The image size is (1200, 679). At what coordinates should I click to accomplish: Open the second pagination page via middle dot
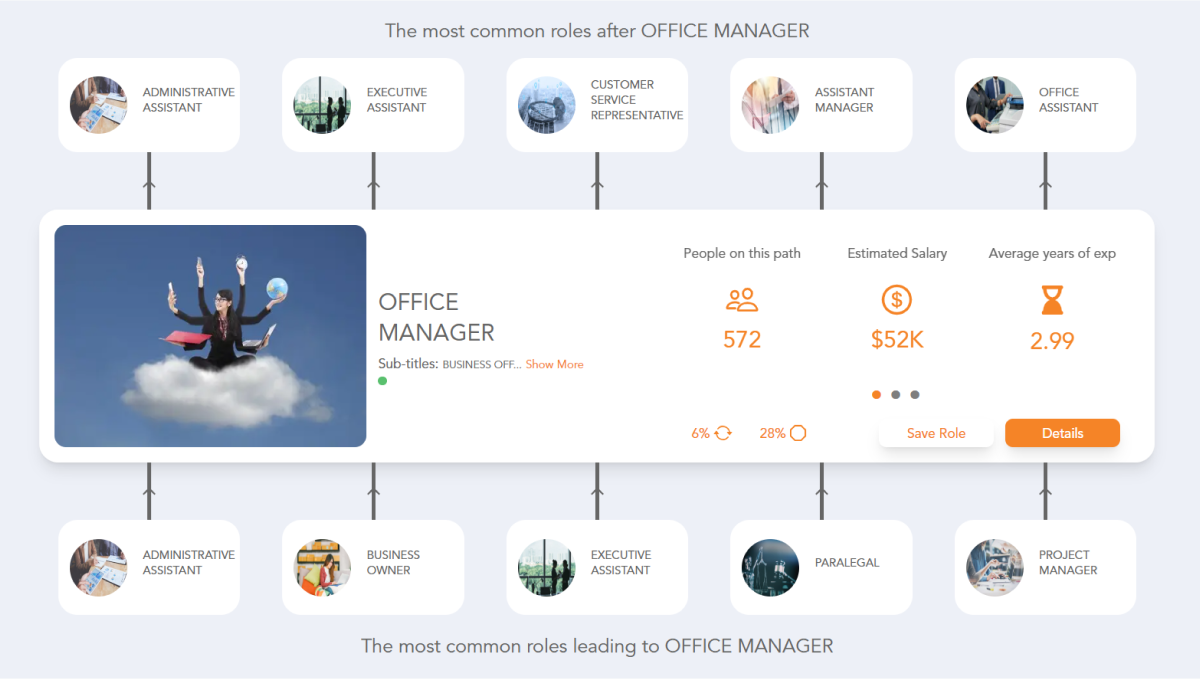pos(895,394)
